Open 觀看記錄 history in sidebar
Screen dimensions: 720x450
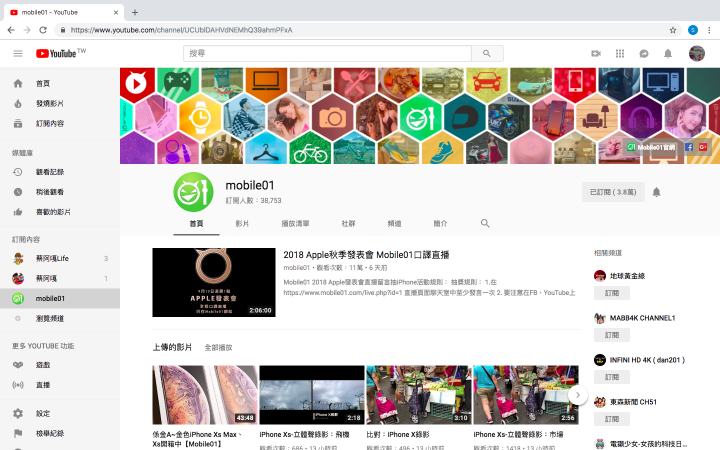(x=60, y=172)
